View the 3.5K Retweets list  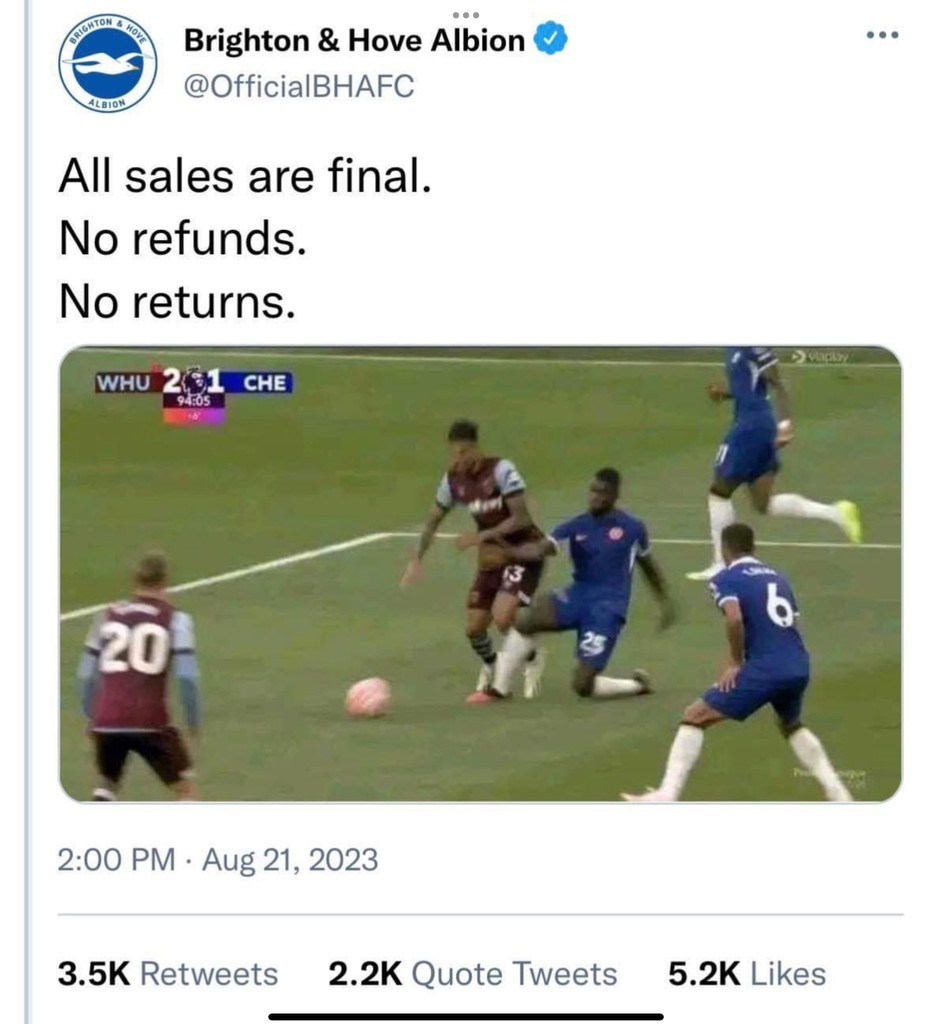click(x=168, y=974)
